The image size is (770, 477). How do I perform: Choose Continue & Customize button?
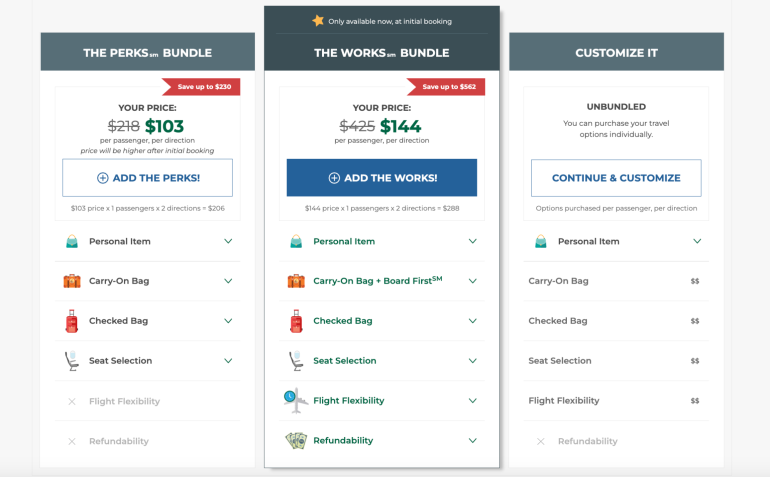pyautogui.click(x=616, y=178)
